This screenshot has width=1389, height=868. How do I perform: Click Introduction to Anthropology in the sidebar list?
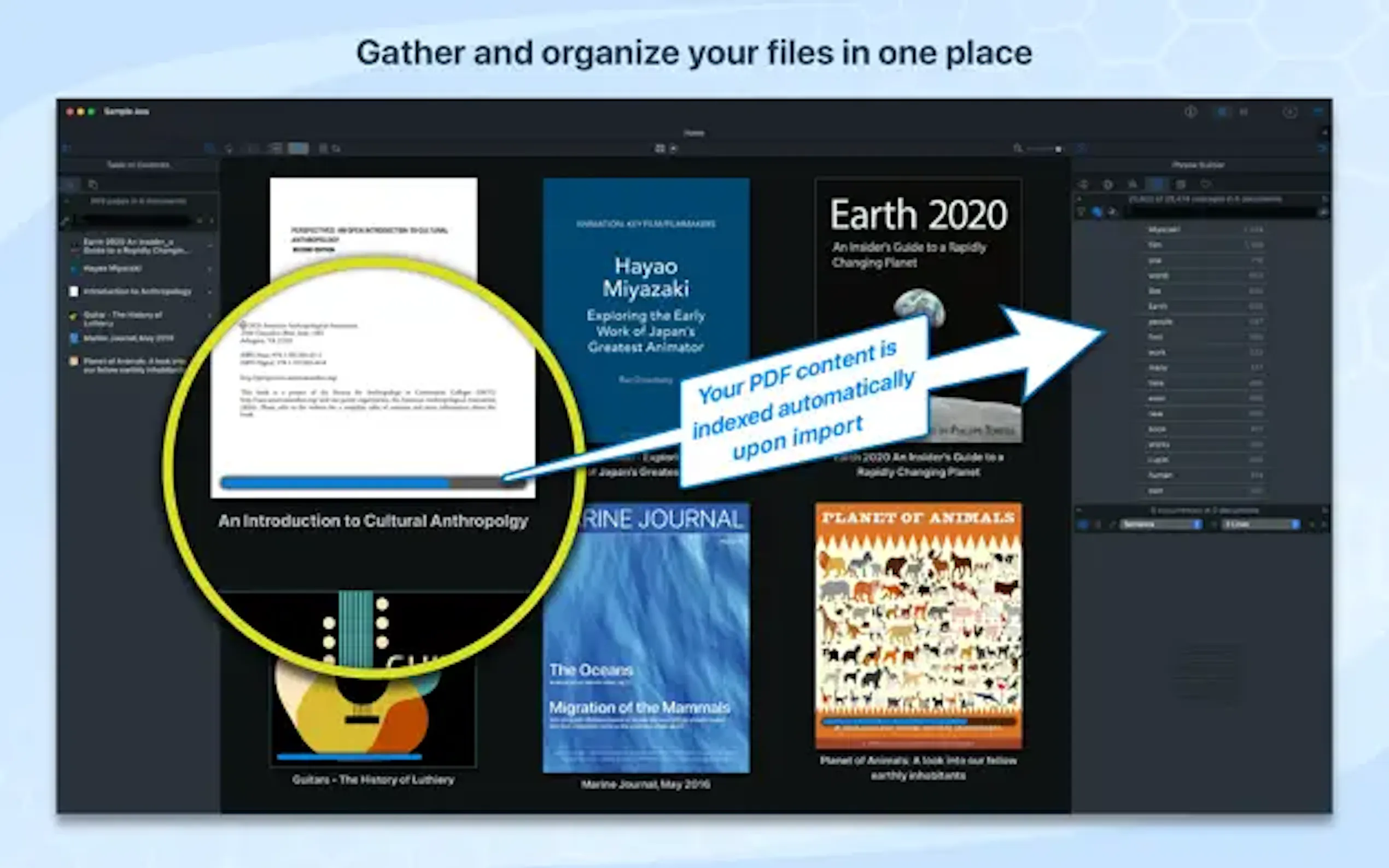[x=137, y=292]
